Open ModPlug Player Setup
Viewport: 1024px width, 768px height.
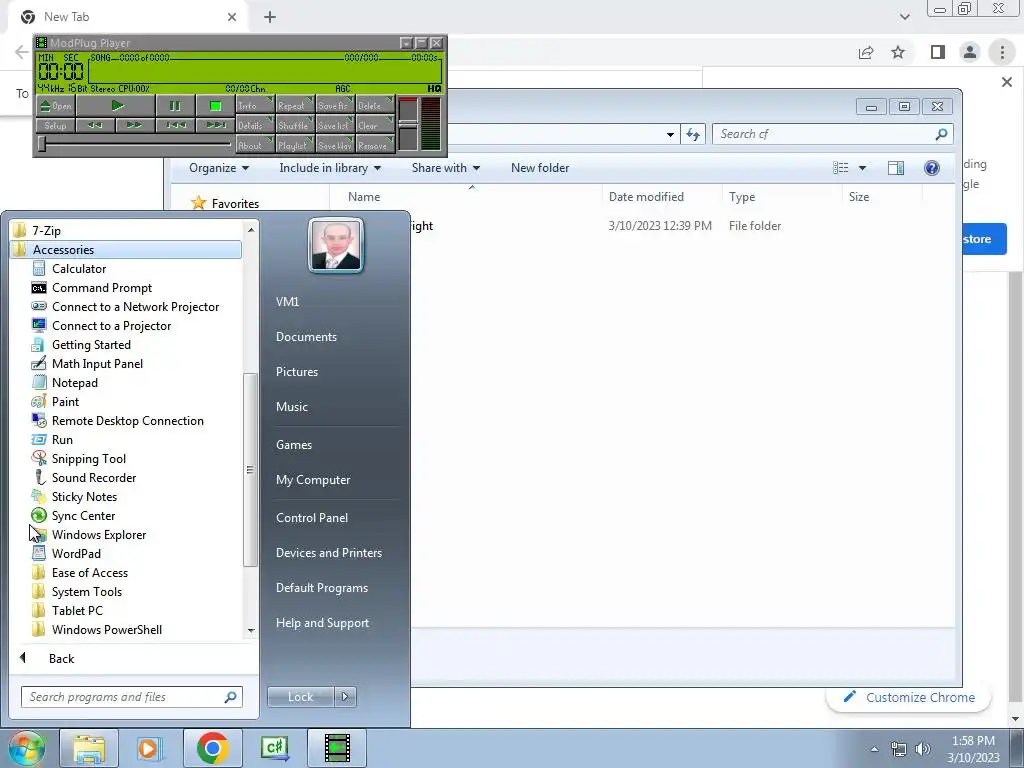tap(56, 125)
